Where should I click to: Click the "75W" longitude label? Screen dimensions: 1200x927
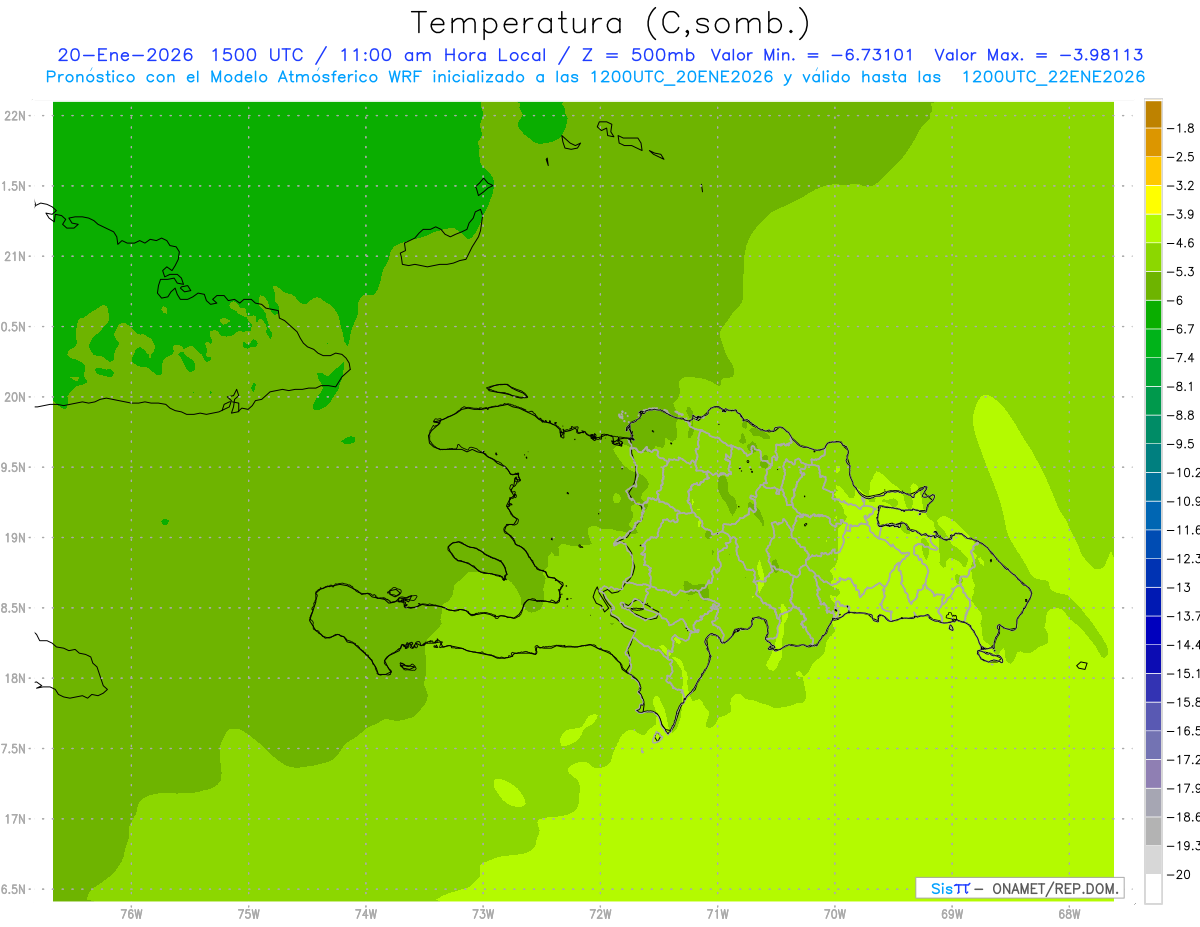(x=249, y=914)
